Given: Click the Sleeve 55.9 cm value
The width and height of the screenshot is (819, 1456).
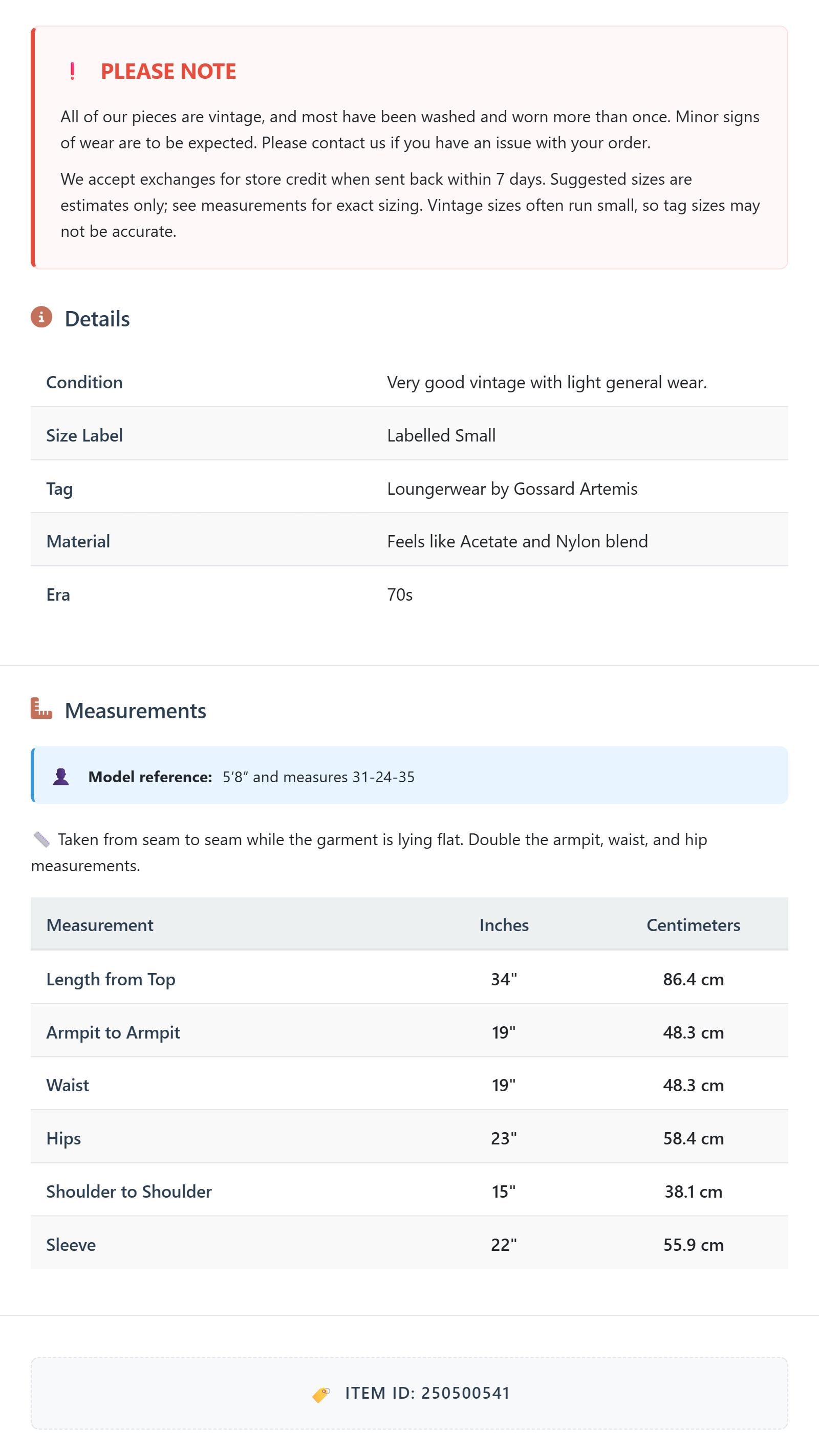Looking at the screenshot, I should coord(694,1245).
